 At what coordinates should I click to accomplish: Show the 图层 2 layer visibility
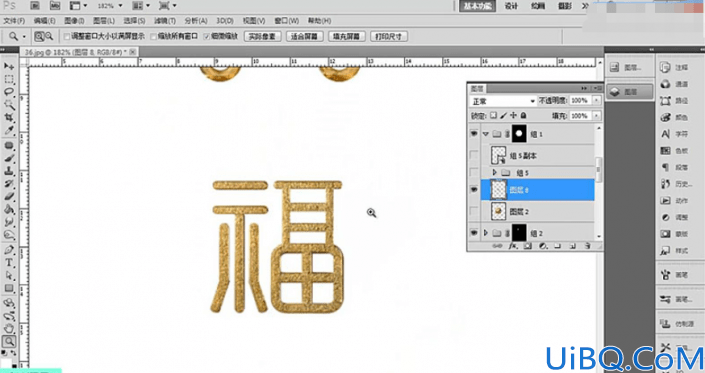tap(474, 211)
